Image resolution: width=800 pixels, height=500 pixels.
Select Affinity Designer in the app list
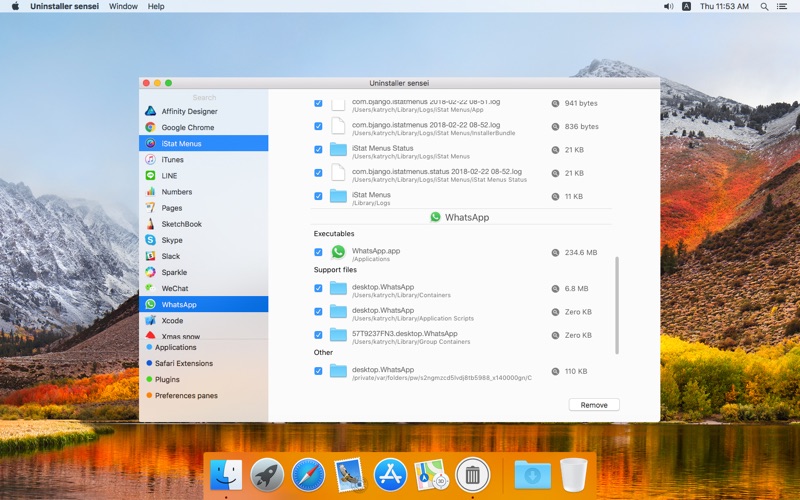(x=189, y=111)
